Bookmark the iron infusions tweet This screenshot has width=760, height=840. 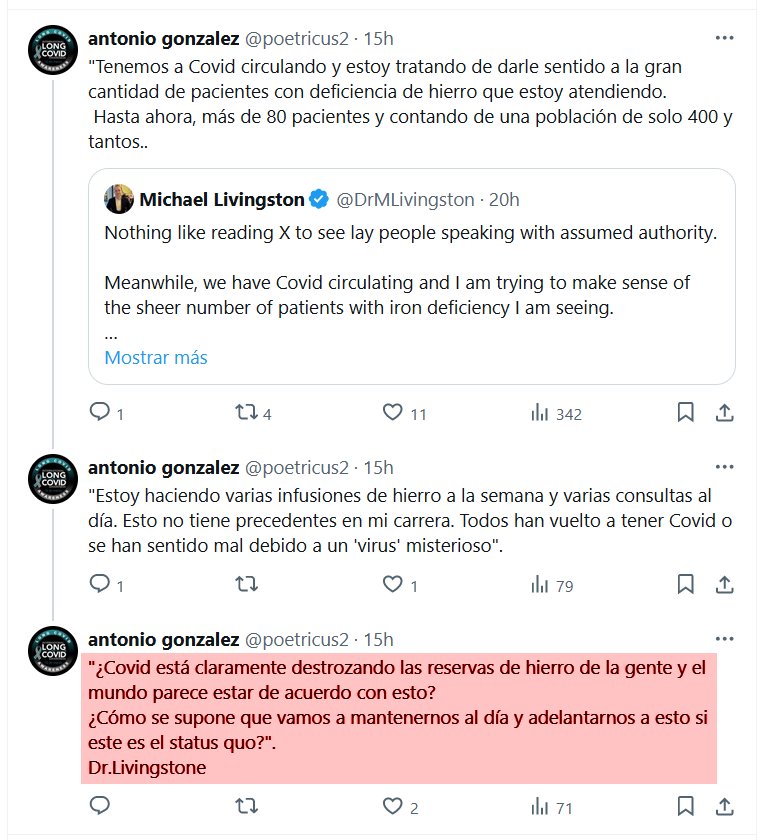686,585
